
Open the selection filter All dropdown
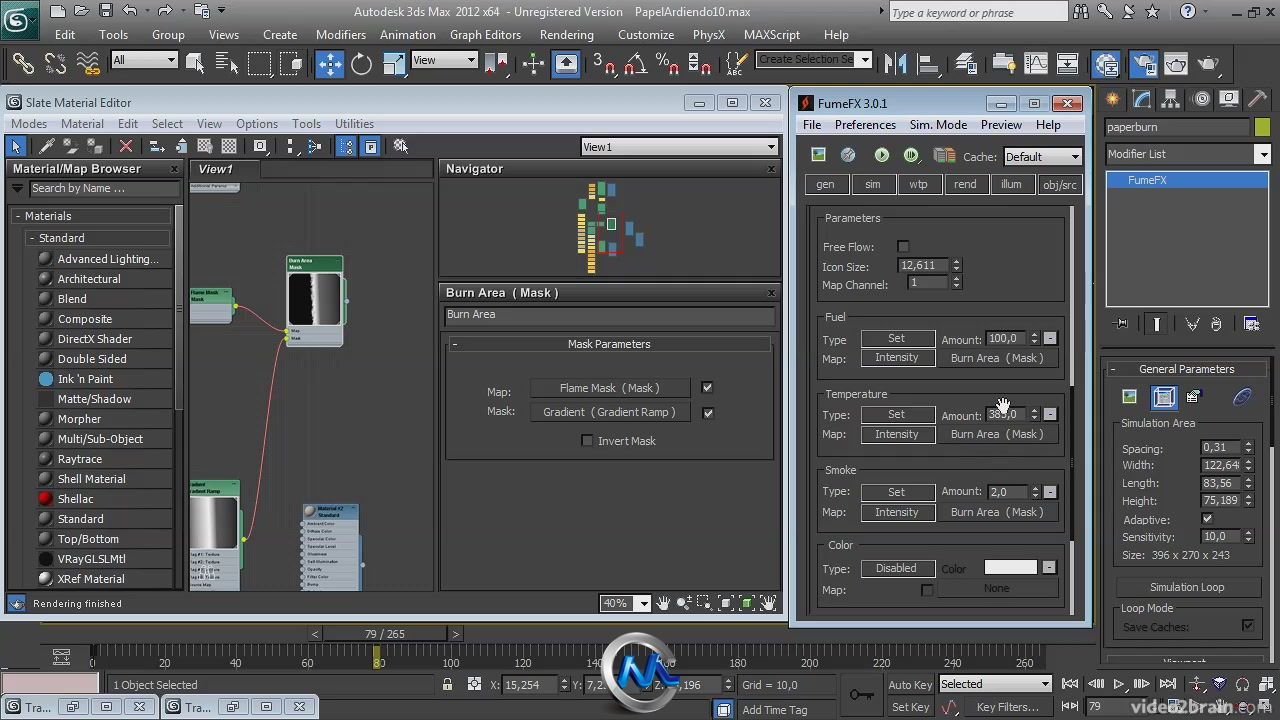coord(144,60)
